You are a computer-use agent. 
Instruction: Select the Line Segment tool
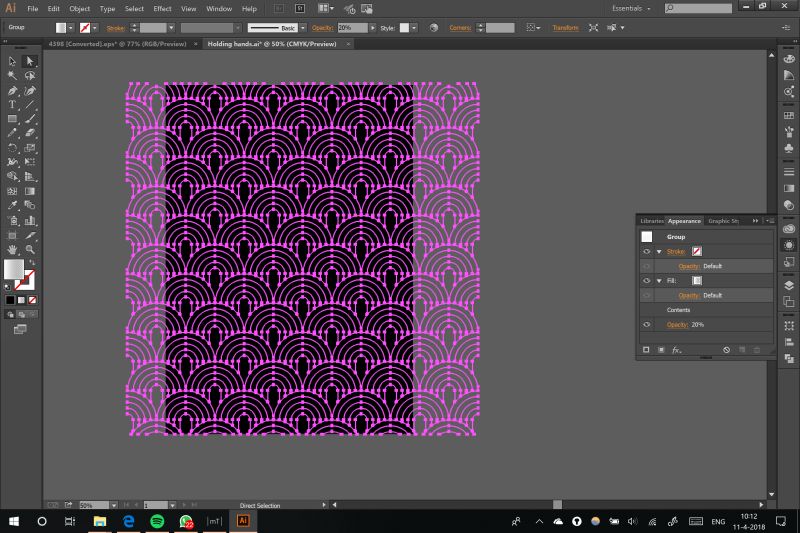pos(30,105)
